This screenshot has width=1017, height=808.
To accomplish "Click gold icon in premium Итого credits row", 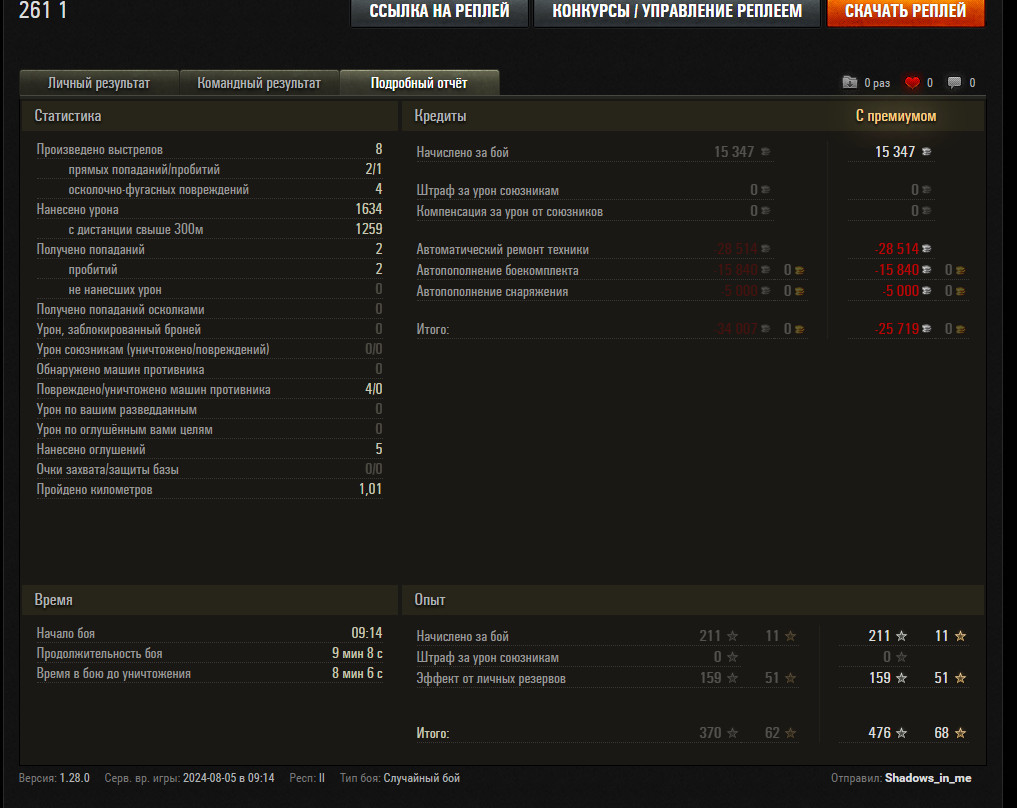I will [x=960, y=329].
